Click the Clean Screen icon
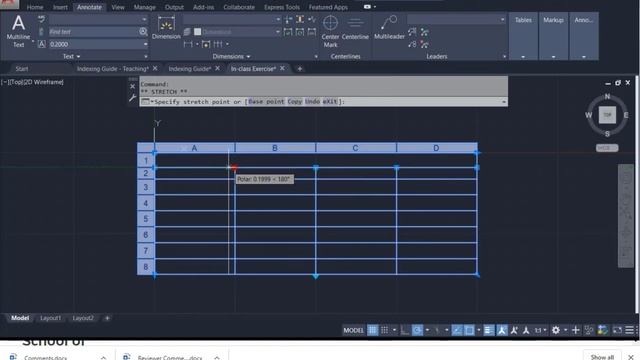 point(617,330)
